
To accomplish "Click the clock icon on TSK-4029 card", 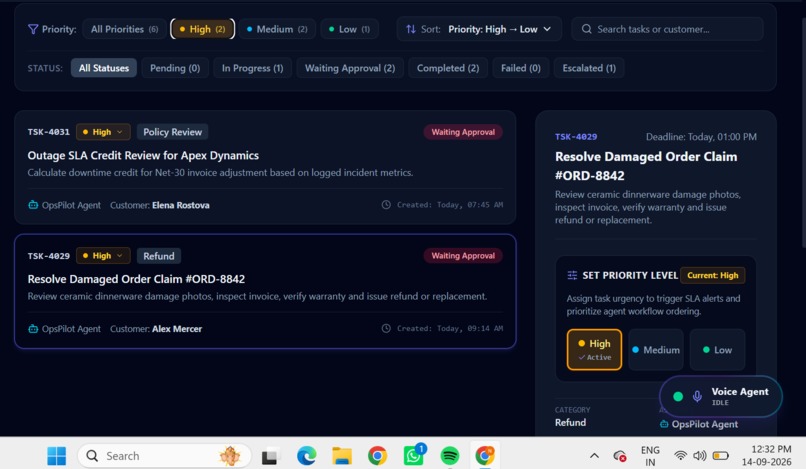I will [x=386, y=328].
